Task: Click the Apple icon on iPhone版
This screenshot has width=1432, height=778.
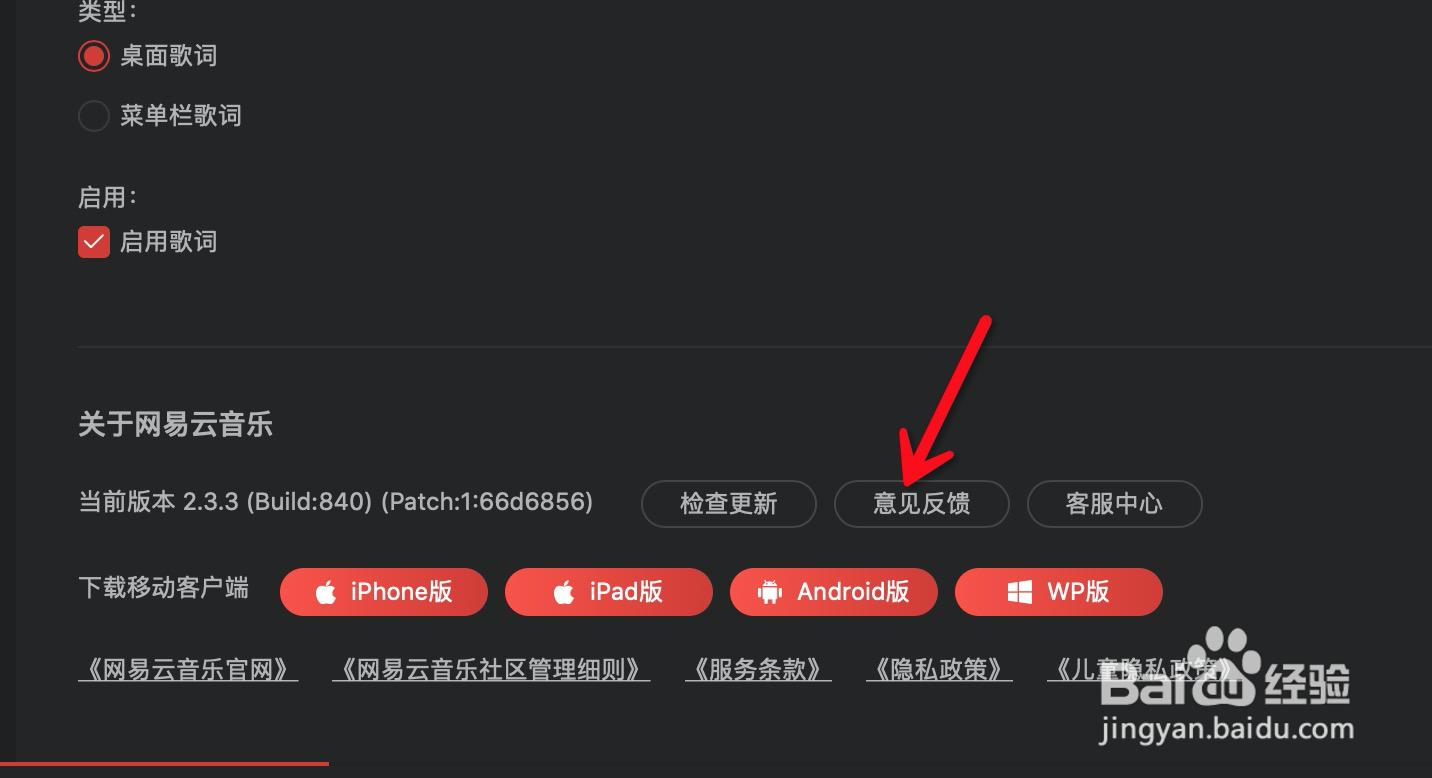Action: [x=326, y=592]
